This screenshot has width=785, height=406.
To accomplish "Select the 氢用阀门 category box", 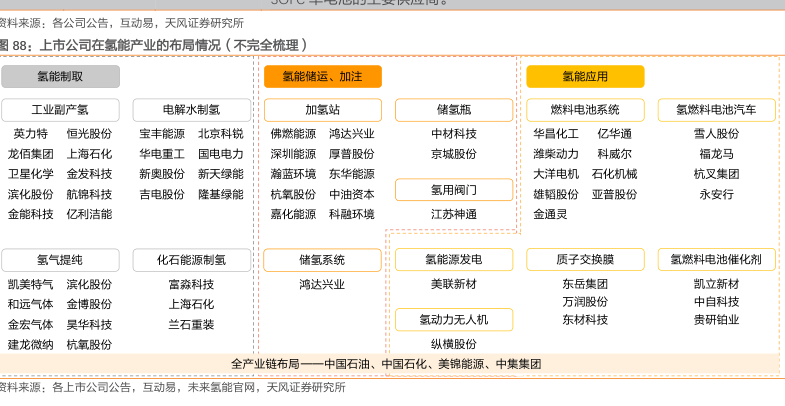I will [454, 190].
